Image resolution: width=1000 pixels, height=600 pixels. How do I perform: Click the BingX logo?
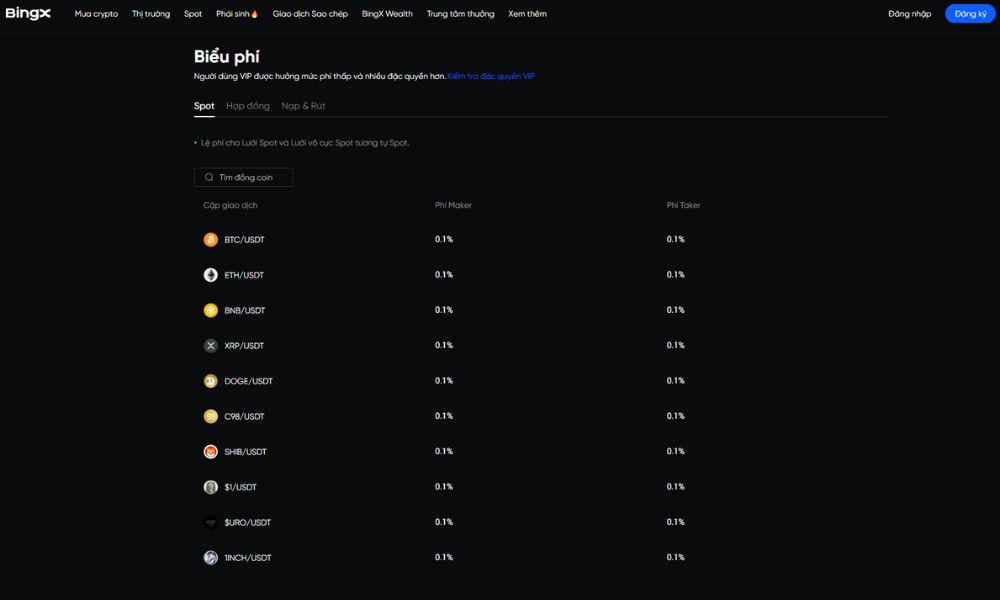tap(28, 14)
